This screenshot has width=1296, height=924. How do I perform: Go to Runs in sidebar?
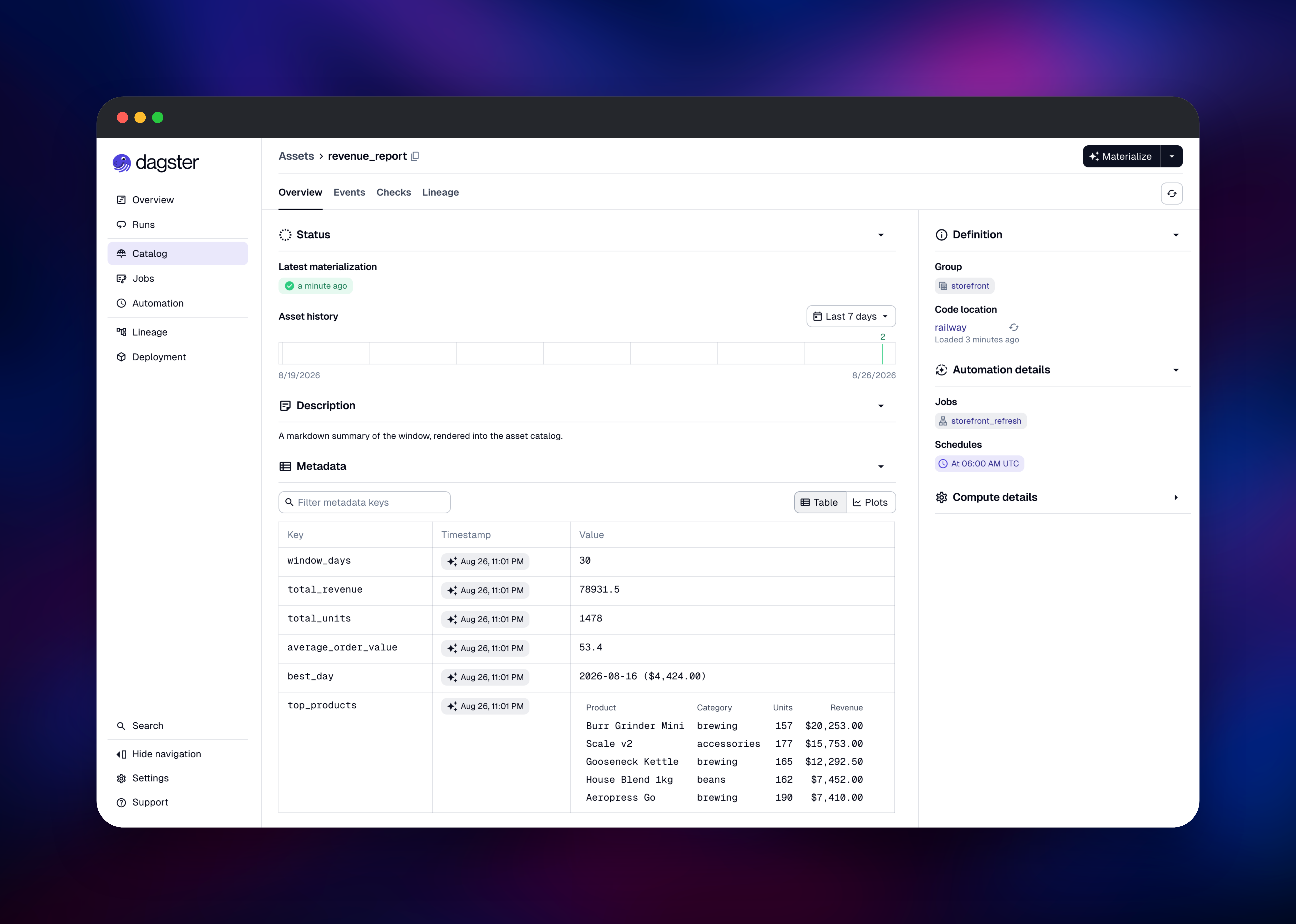[178, 225]
